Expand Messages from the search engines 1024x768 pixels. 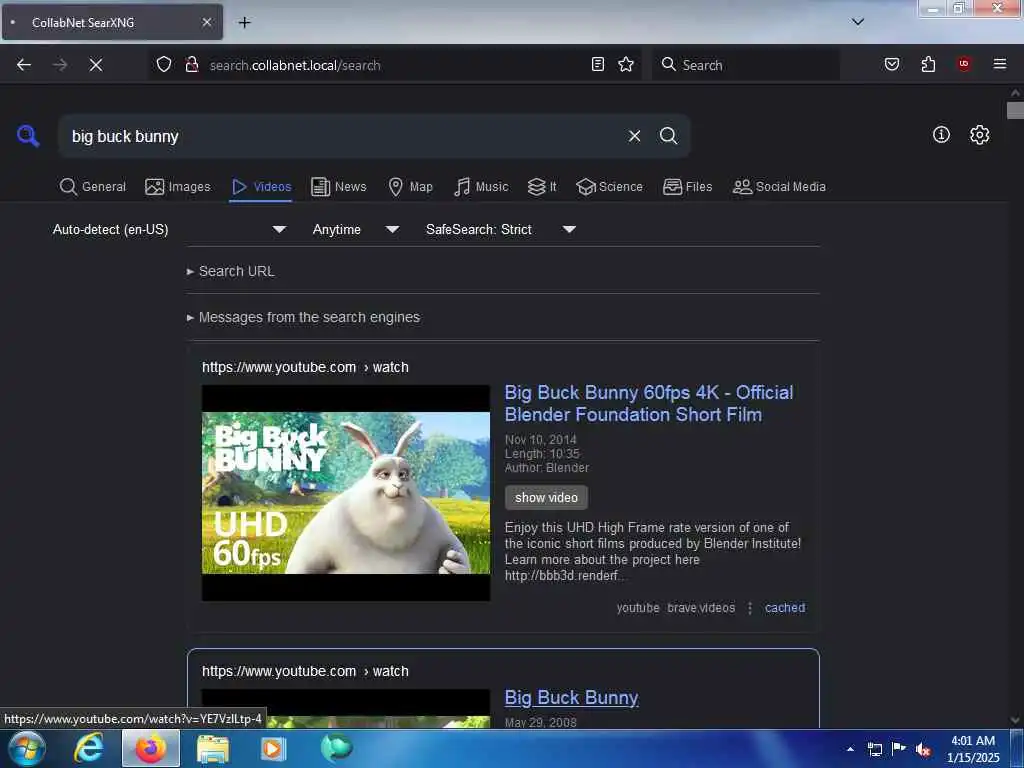tap(304, 317)
